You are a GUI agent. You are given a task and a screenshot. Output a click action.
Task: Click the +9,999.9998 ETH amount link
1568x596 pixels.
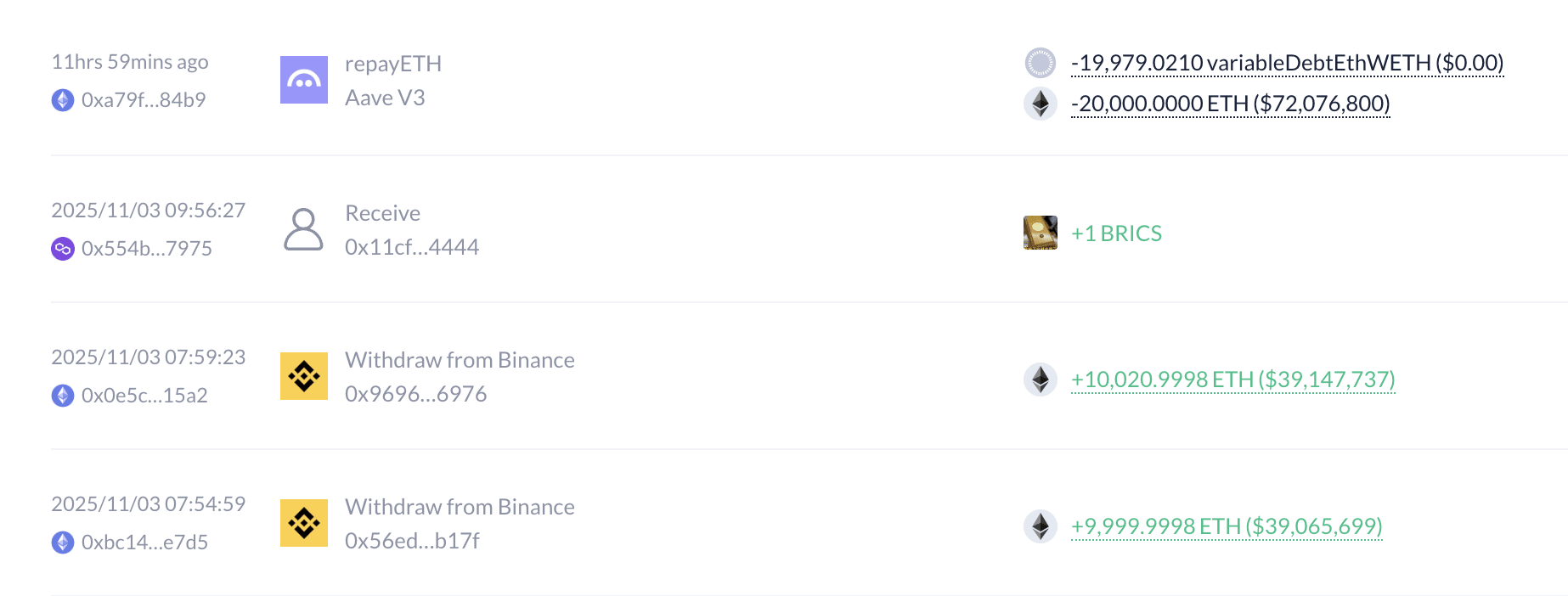[1227, 526]
